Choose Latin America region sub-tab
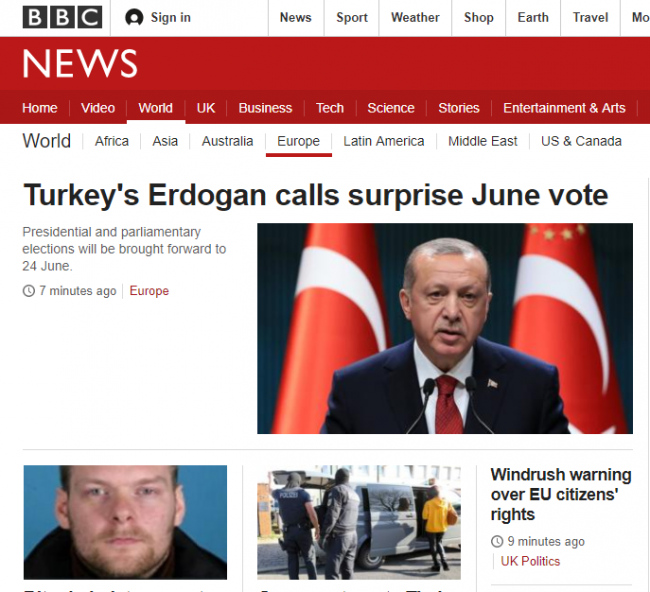Viewport: 650px width, 592px height. click(383, 141)
